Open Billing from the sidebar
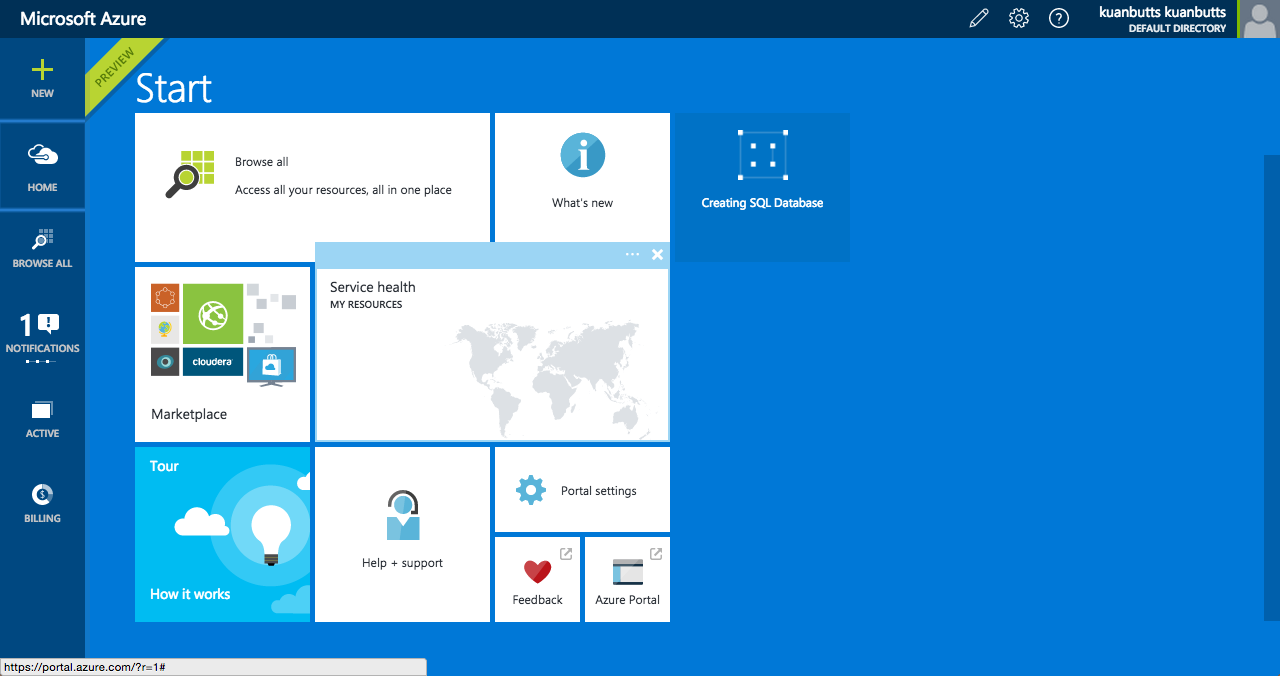Image resolution: width=1280 pixels, height=676 pixels. [42, 503]
